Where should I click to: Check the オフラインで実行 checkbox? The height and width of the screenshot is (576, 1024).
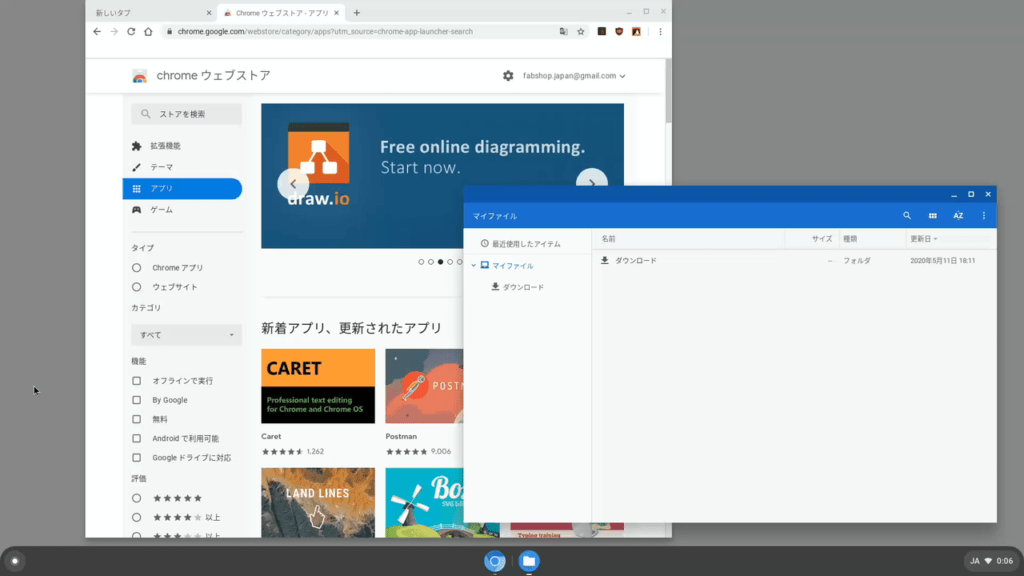(136, 381)
